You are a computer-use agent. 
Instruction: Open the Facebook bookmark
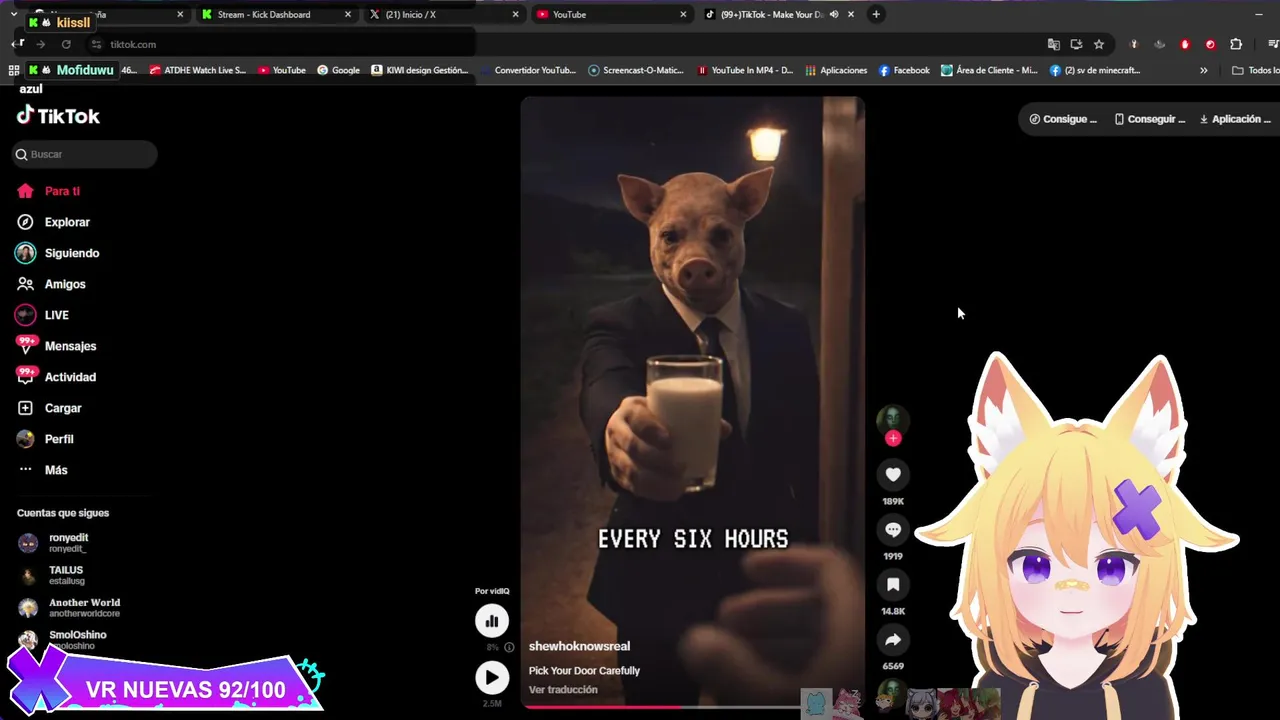pyautogui.click(x=904, y=71)
